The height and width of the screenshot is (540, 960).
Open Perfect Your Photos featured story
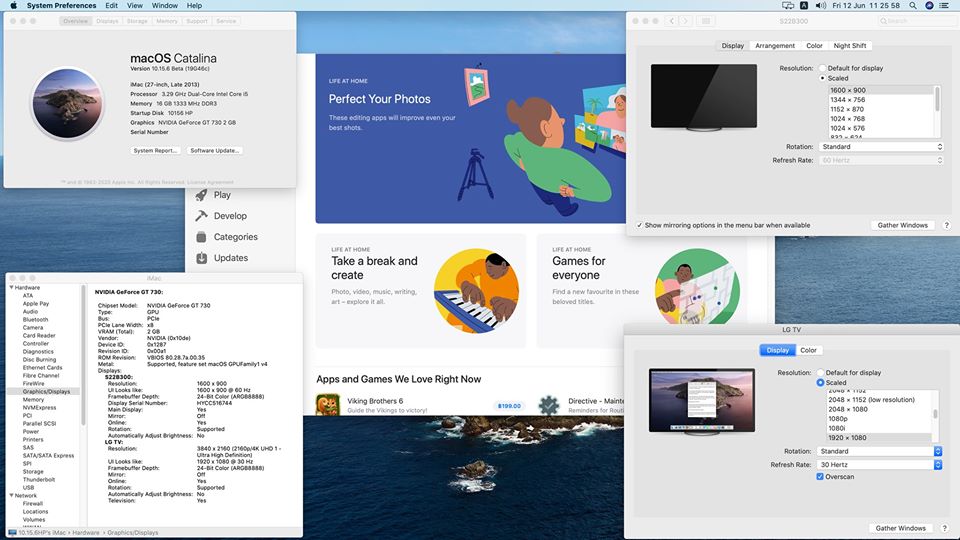470,138
